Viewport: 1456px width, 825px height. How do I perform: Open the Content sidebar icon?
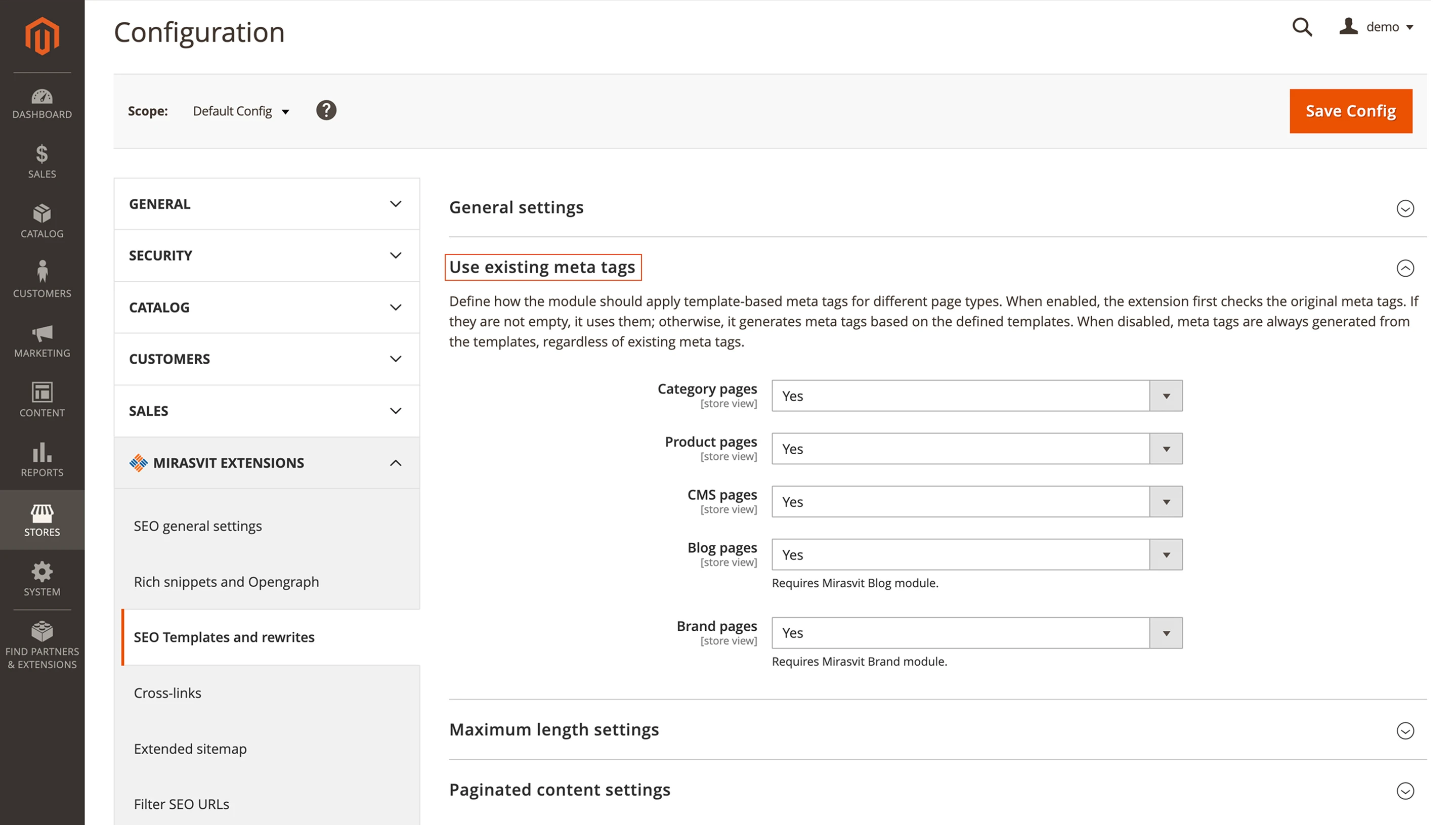pyautogui.click(x=41, y=400)
